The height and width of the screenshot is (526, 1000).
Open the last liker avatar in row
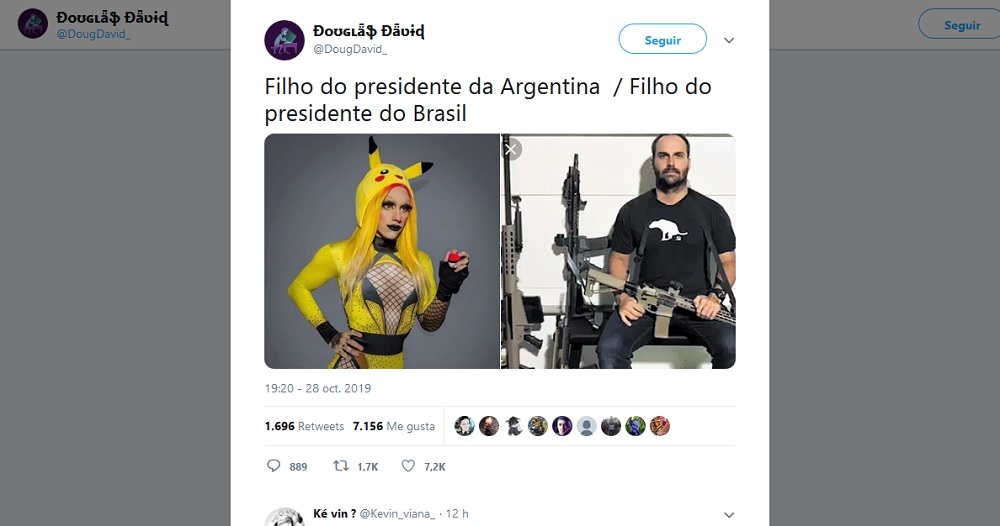(660, 426)
